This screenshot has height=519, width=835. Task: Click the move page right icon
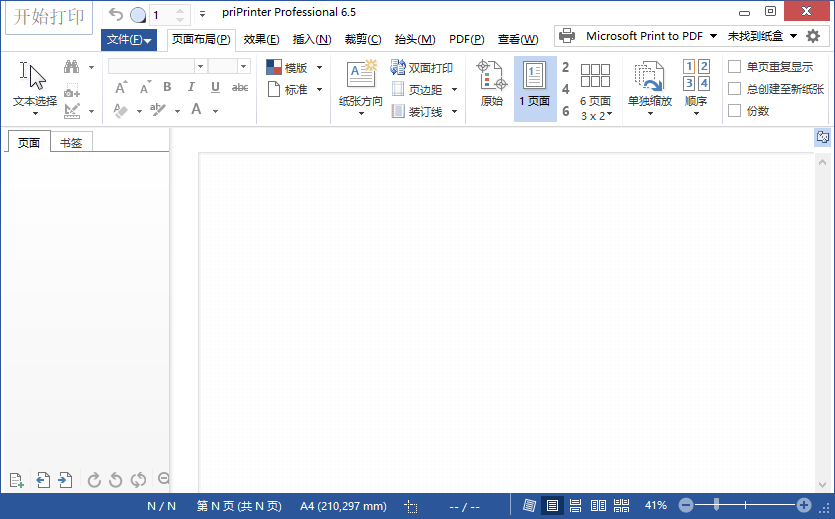(x=66, y=480)
